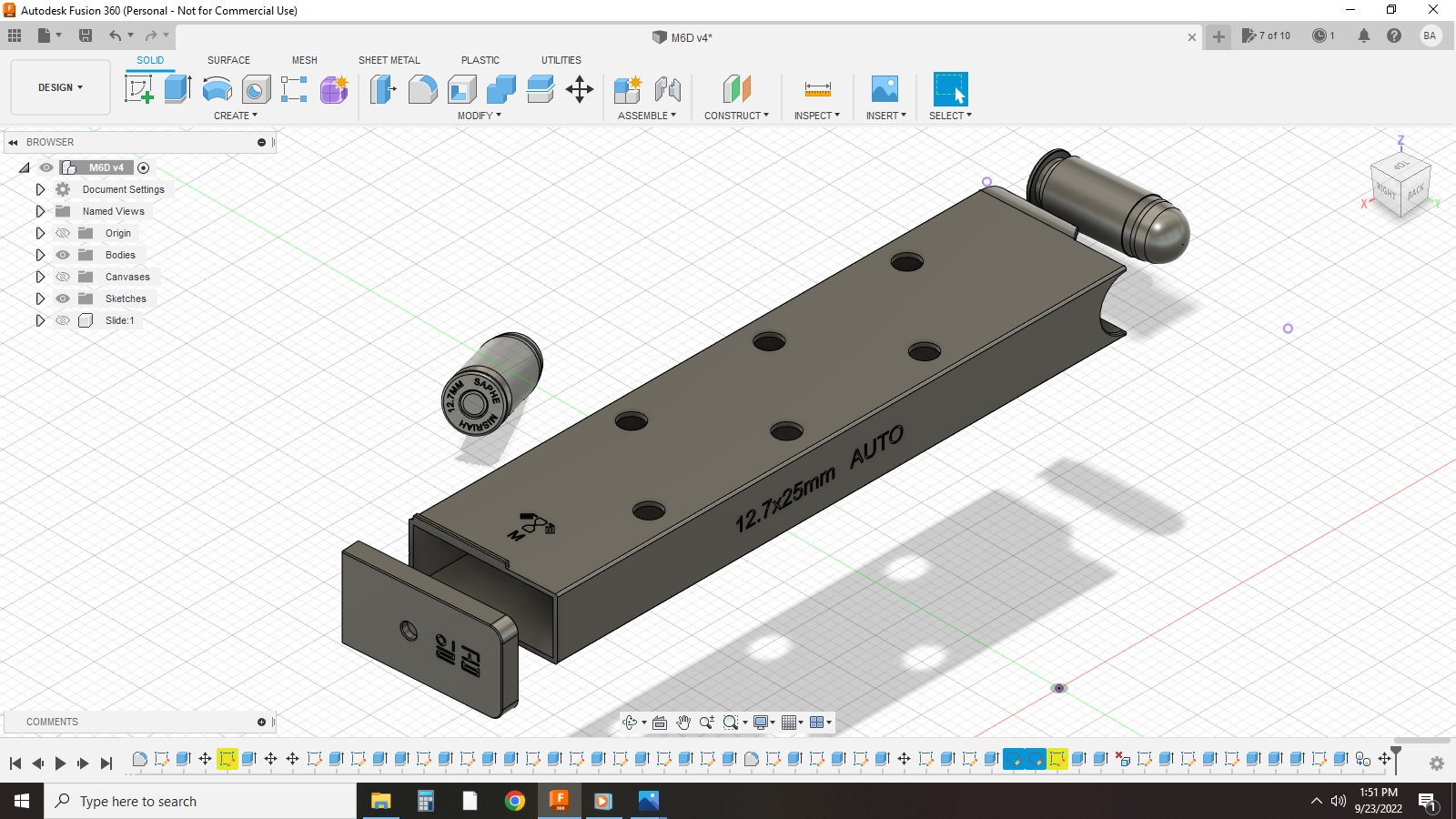The height and width of the screenshot is (819, 1456).
Task: Collapse the M6D v4 root node
Action: tap(25, 167)
